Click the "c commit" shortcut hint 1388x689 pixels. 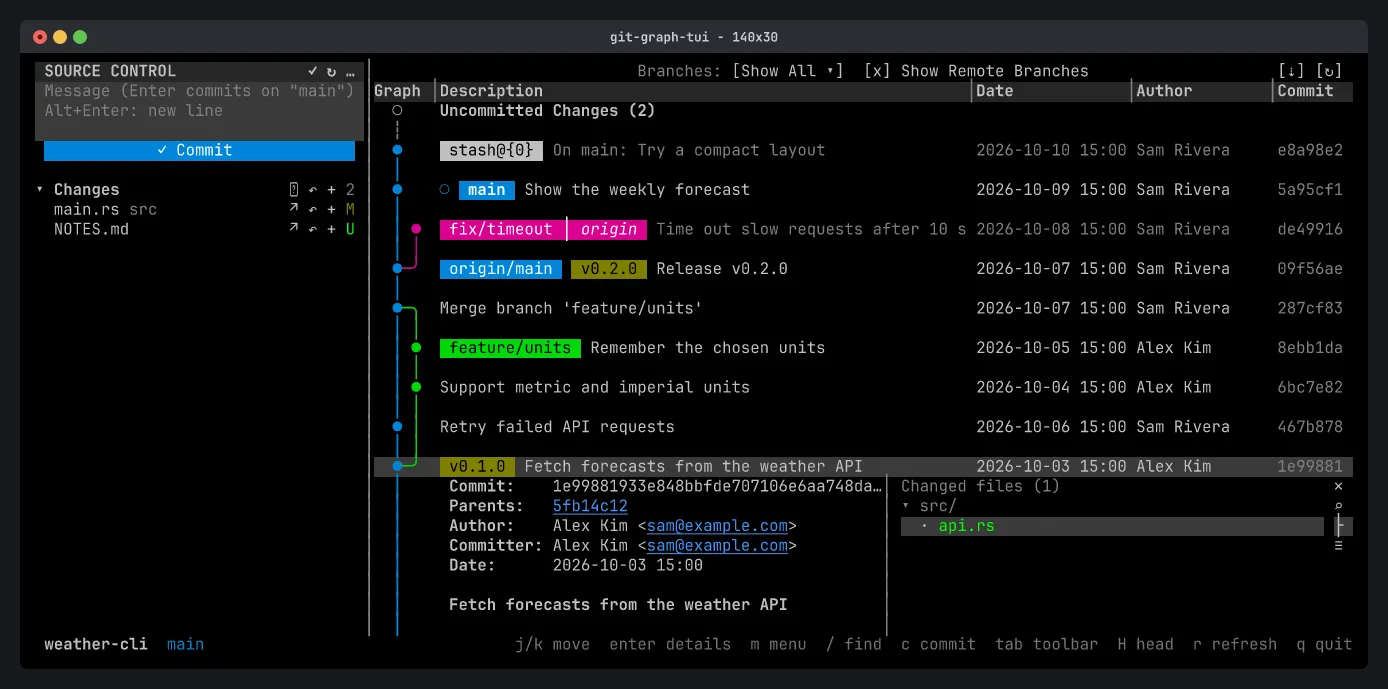[x=938, y=644]
